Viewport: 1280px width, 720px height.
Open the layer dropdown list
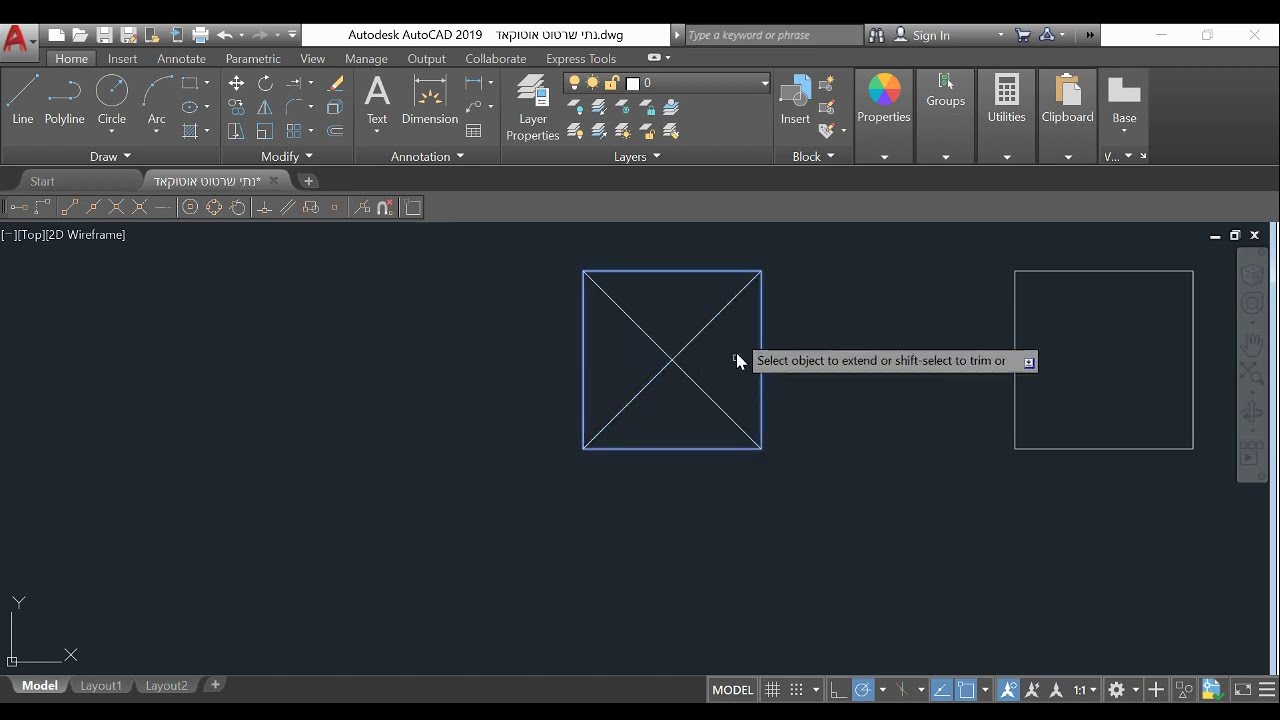[x=764, y=83]
